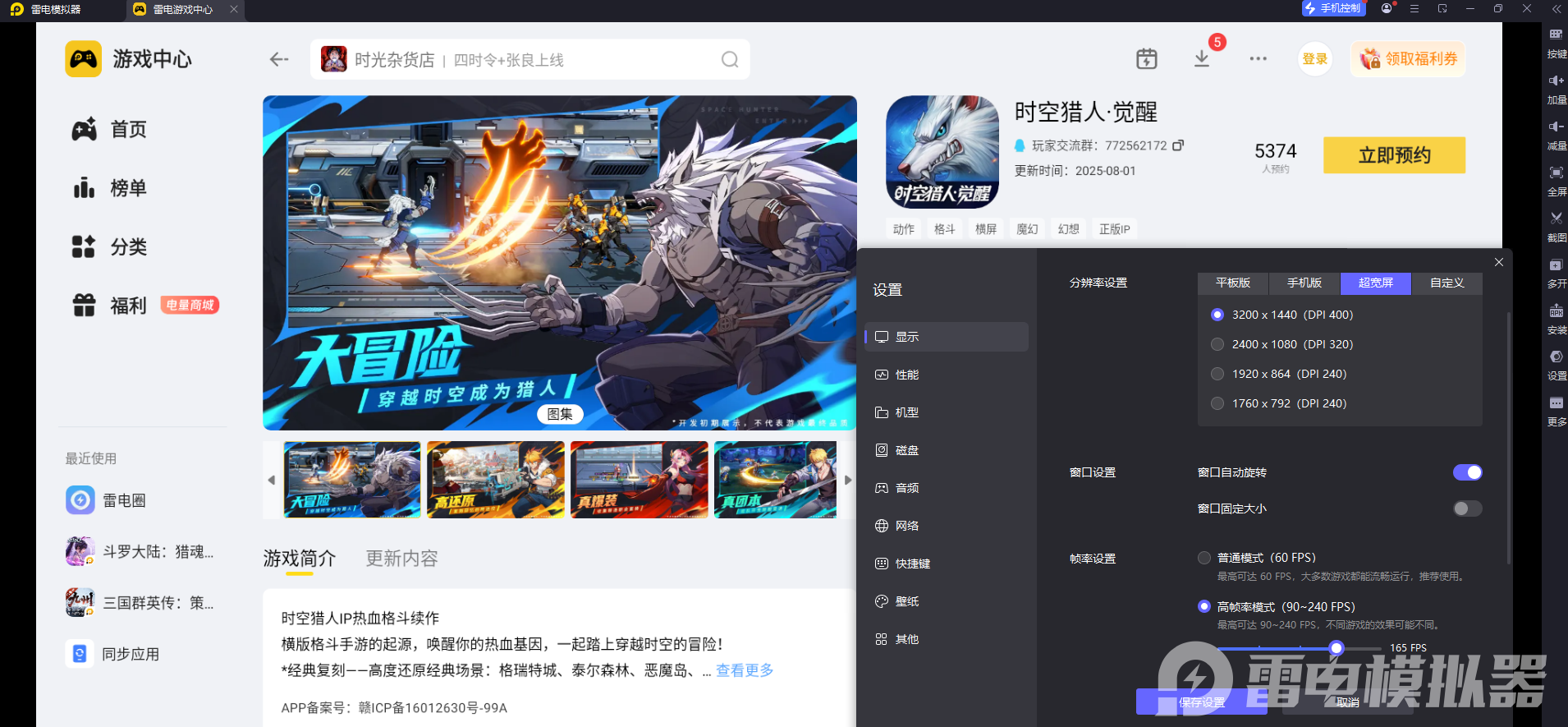Open 机型 settings section
1568x727 pixels.
tap(947, 412)
